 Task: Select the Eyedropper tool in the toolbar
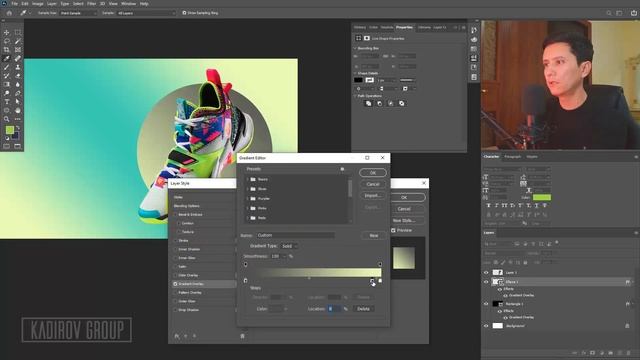[x=7, y=58]
